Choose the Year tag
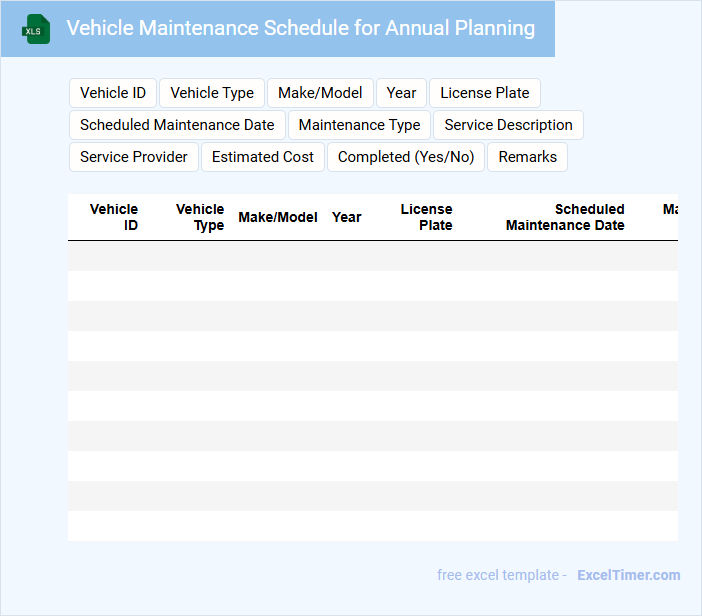The width and height of the screenshot is (702, 616). click(401, 93)
